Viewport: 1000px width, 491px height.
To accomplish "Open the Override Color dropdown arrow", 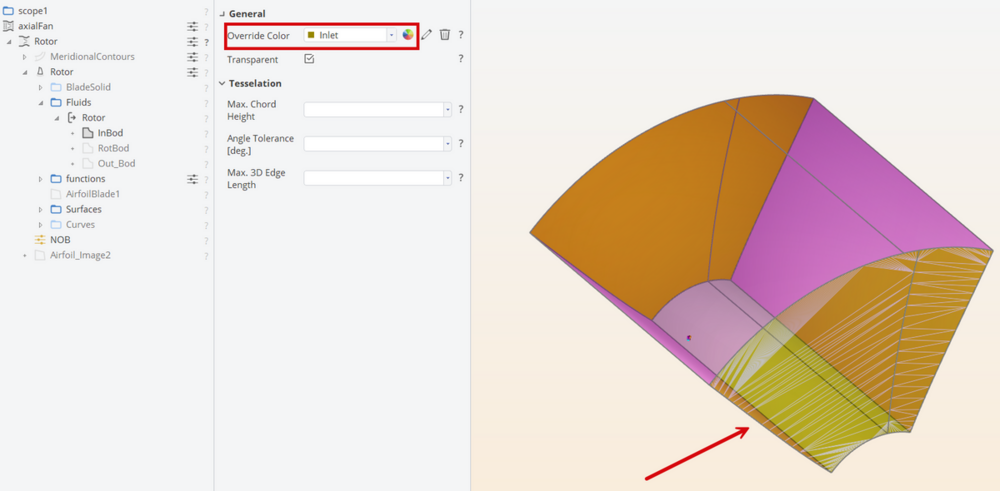I will pos(391,35).
